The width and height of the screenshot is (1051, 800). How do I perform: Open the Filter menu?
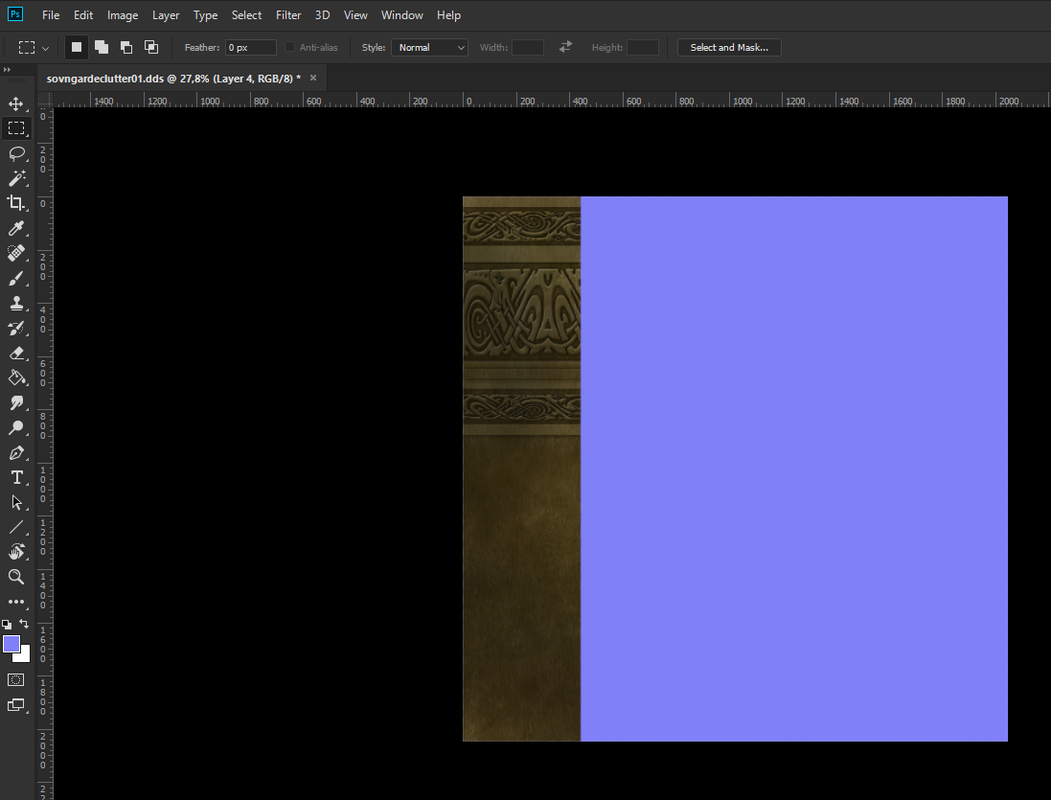tap(288, 15)
